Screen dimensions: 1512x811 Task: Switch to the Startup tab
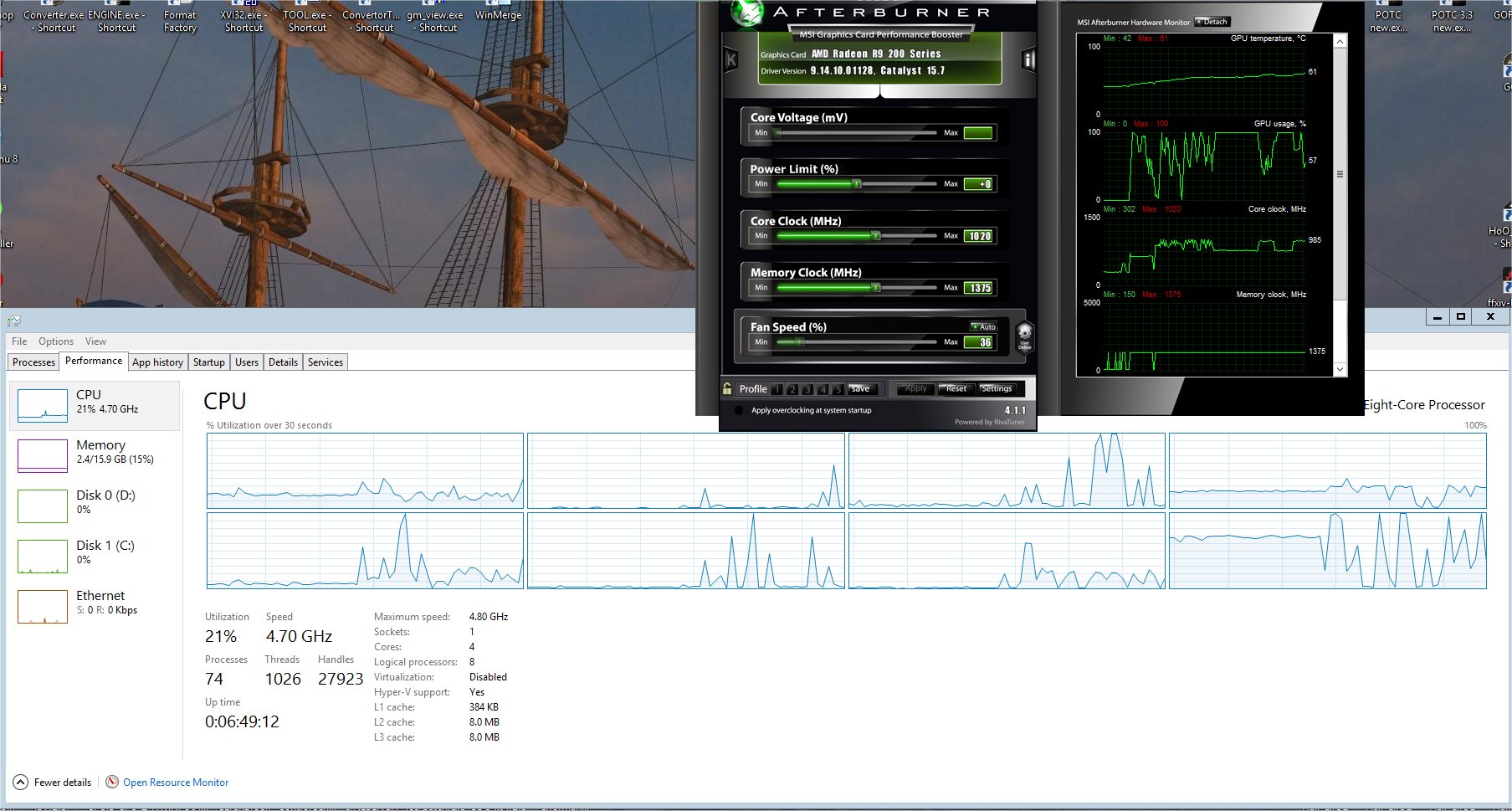(208, 362)
